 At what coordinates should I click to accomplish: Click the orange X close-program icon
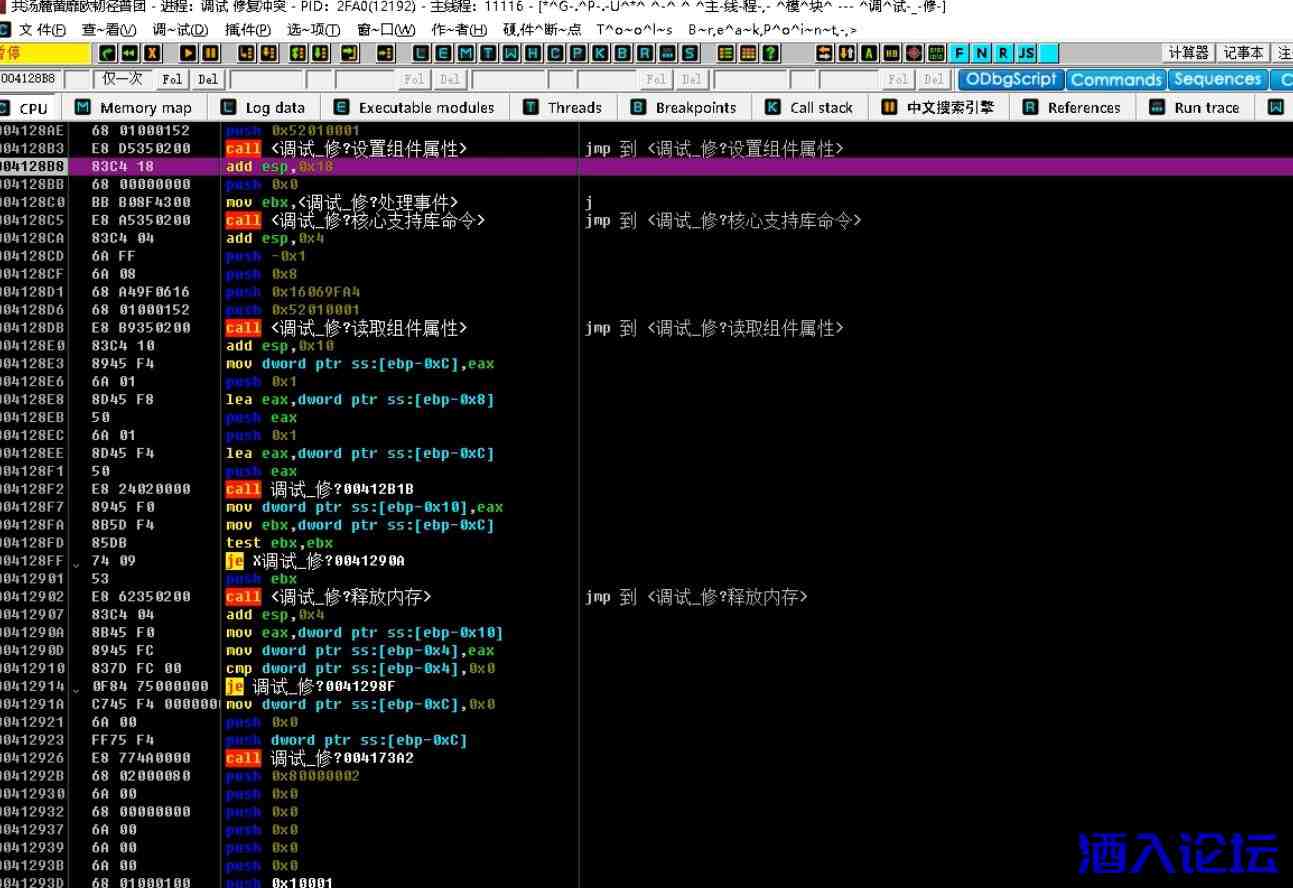click(151, 54)
